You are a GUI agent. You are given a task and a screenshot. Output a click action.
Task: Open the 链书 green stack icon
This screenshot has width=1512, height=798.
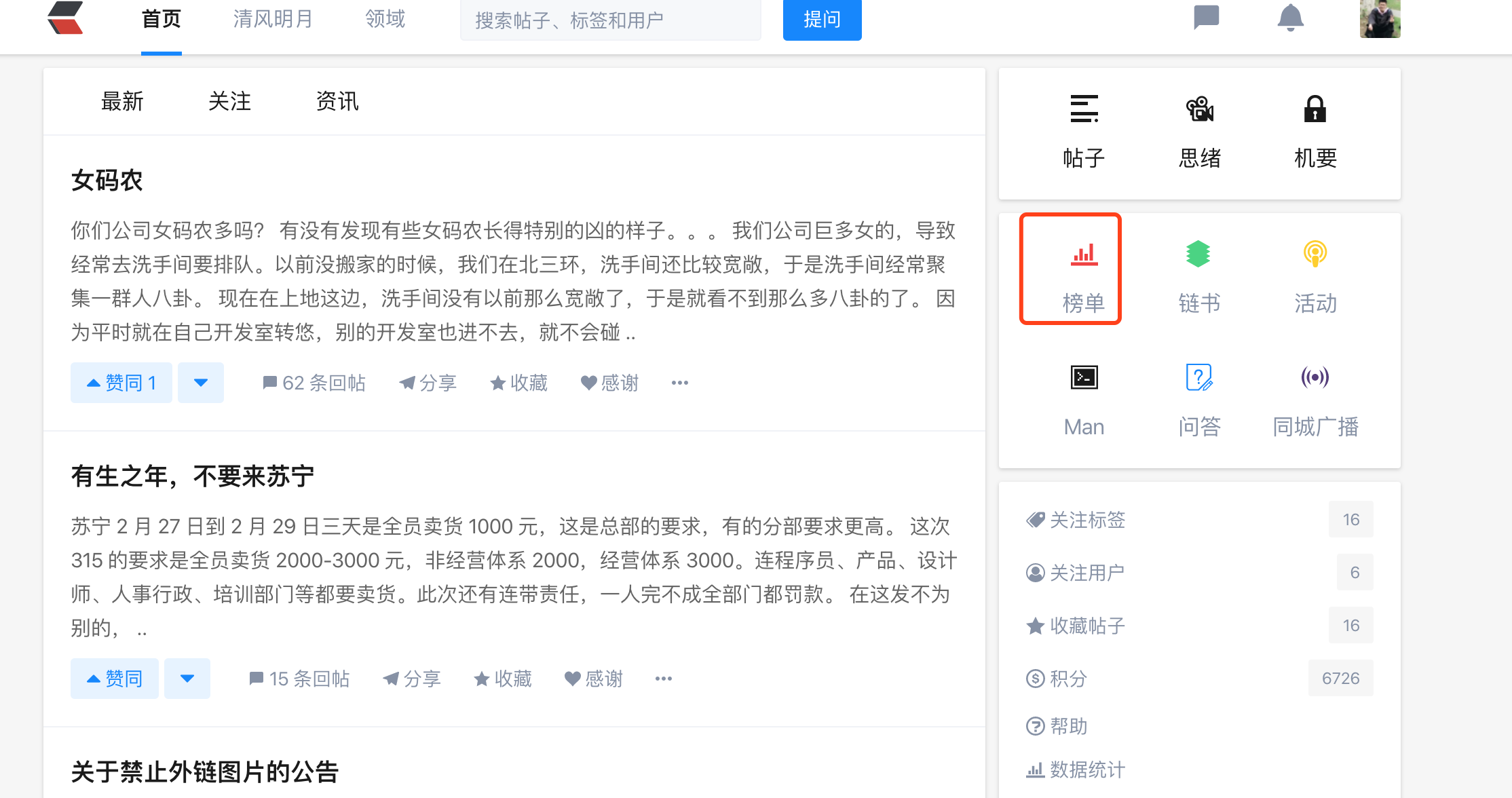pos(1198,255)
